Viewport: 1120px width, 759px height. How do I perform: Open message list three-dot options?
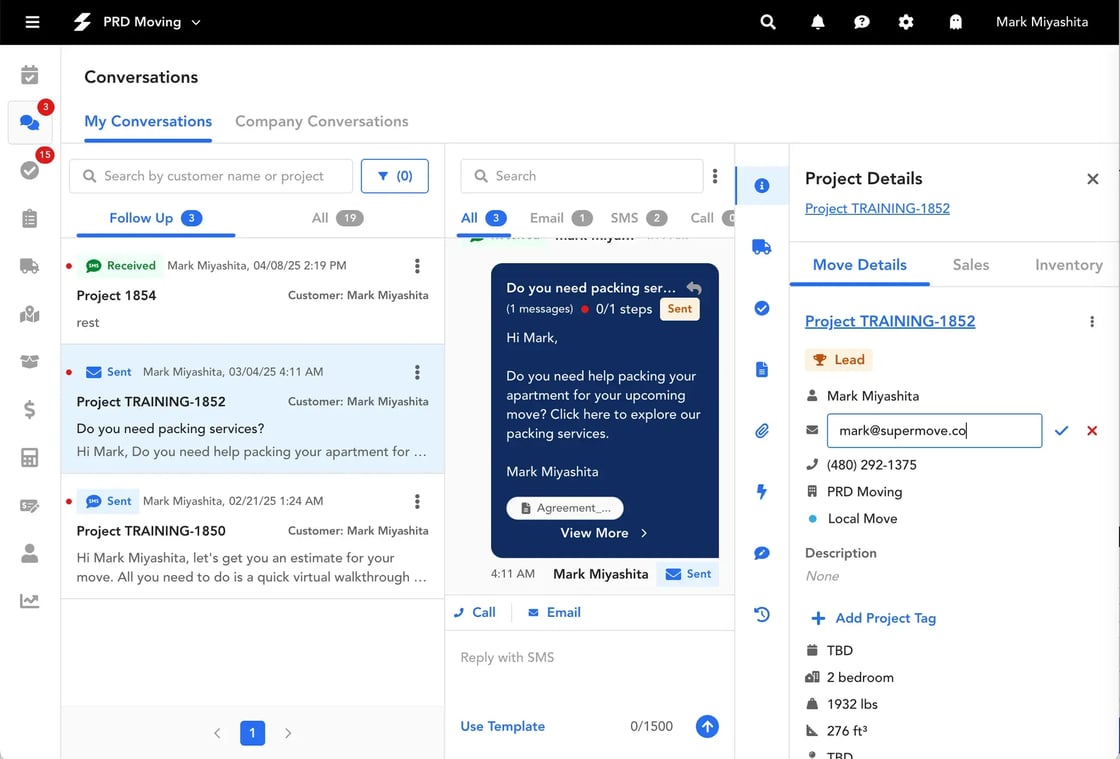coord(715,176)
